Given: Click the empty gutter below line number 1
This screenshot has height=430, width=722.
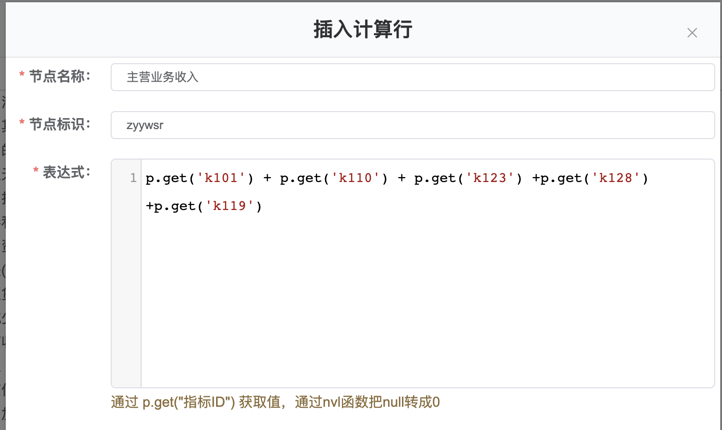Looking at the screenshot, I should pyautogui.click(x=126, y=300).
